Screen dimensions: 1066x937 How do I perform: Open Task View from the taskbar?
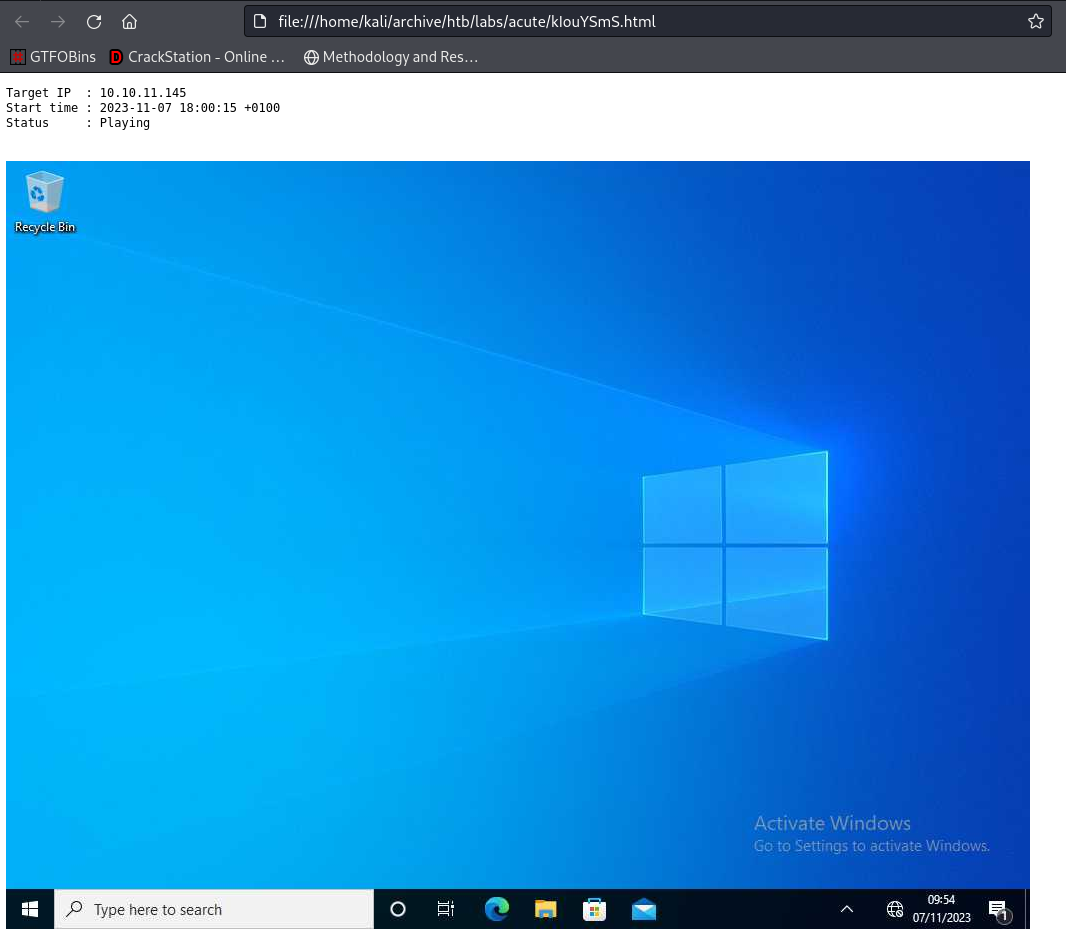(445, 908)
